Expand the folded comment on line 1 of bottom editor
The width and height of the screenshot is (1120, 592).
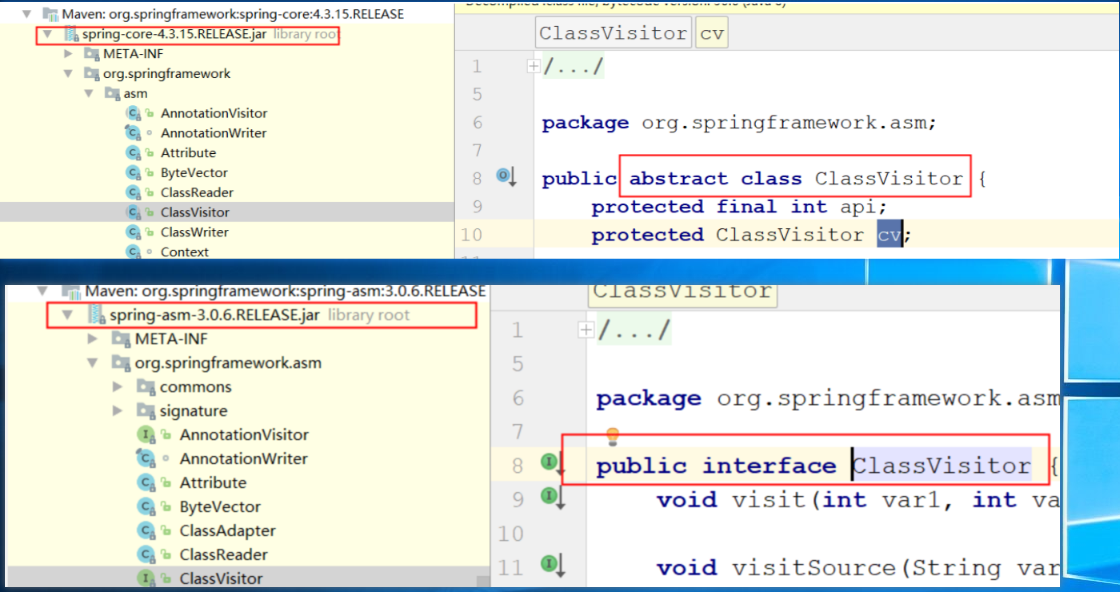[586, 330]
